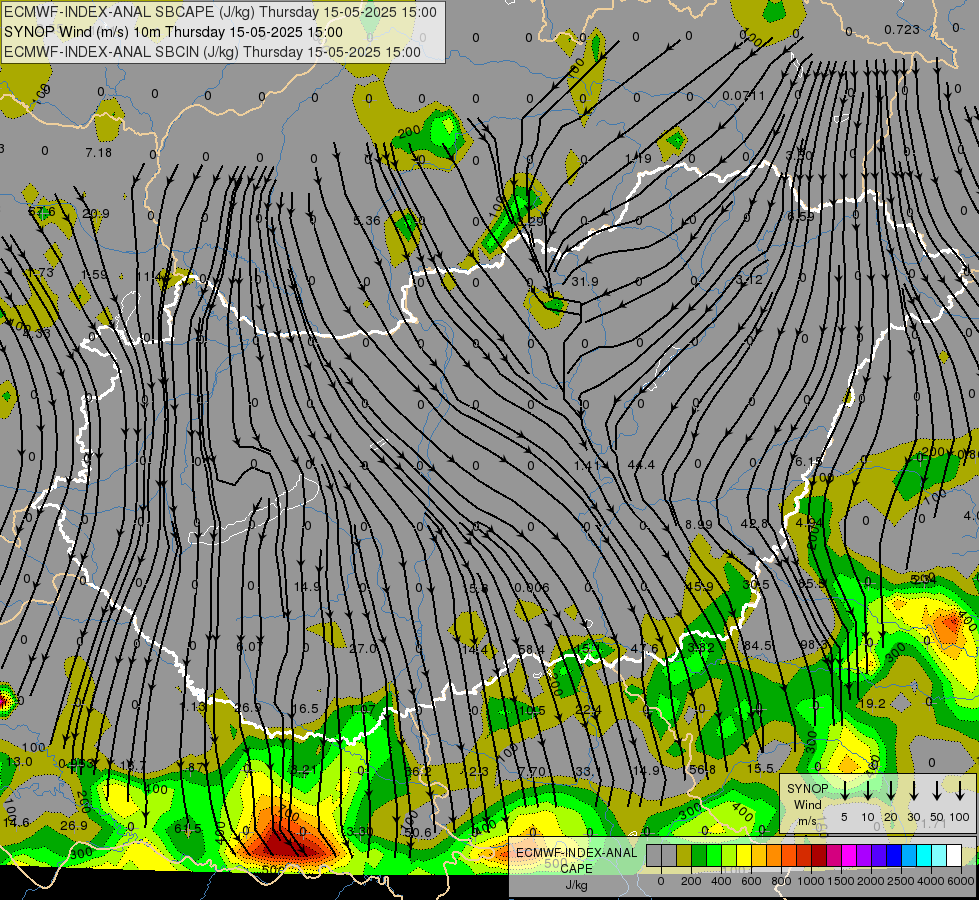This screenshot has height=900, width=979.
Task: Click the 1.19 value on the map
Action: [638, 159]
